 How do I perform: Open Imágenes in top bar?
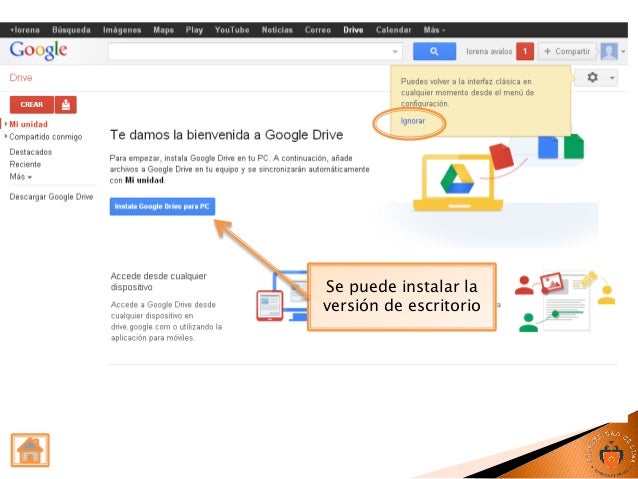[122, 30]
